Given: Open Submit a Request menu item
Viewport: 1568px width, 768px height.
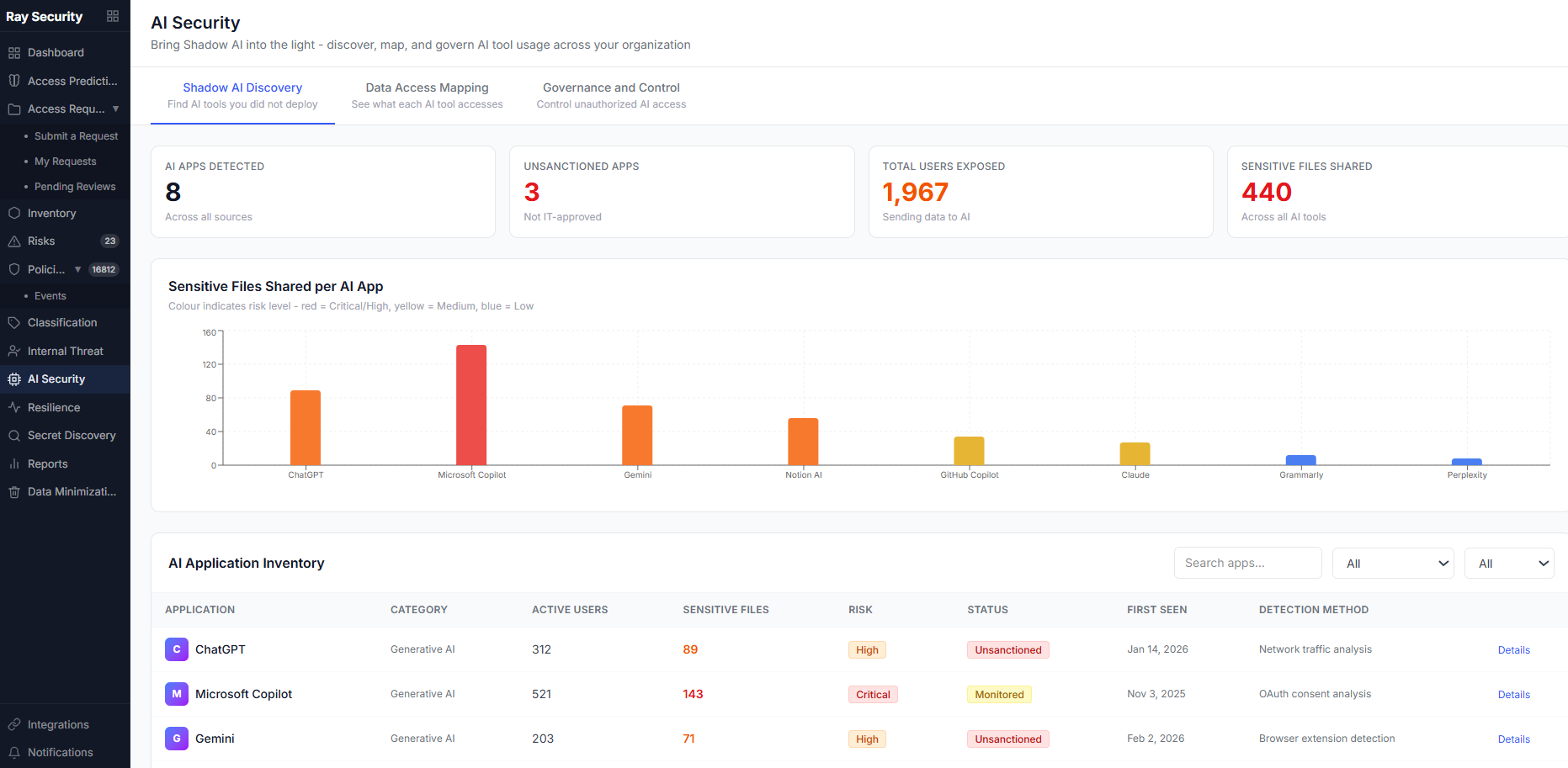Looking at the screenshot, I should pos(76,136).
